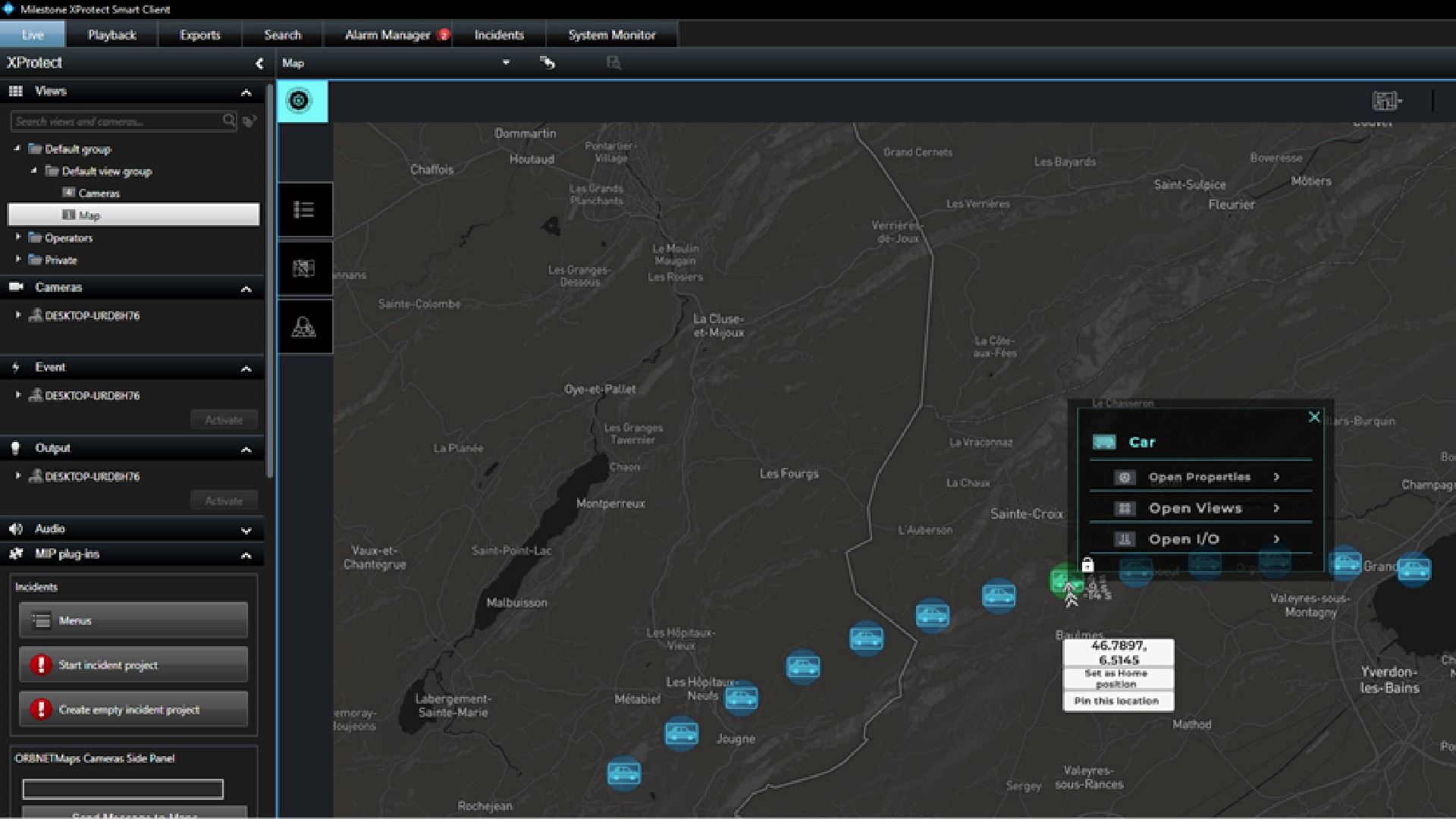Collapse the Cameras section
This screenshot has width=1456, height=819.
(246, 289)
